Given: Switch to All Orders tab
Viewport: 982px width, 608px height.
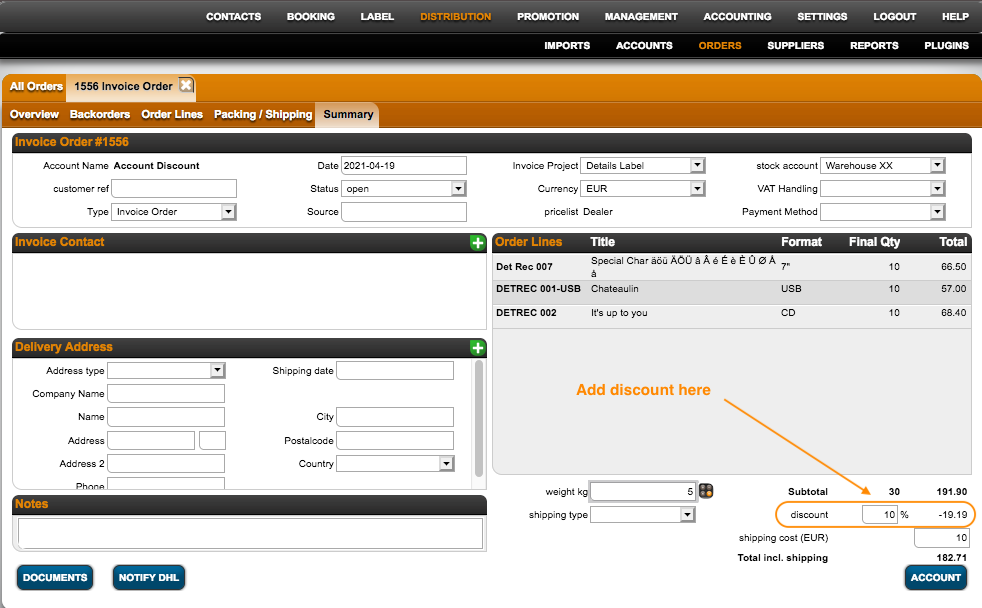Looking at the screenshot, I should click(x=36, y=86).
